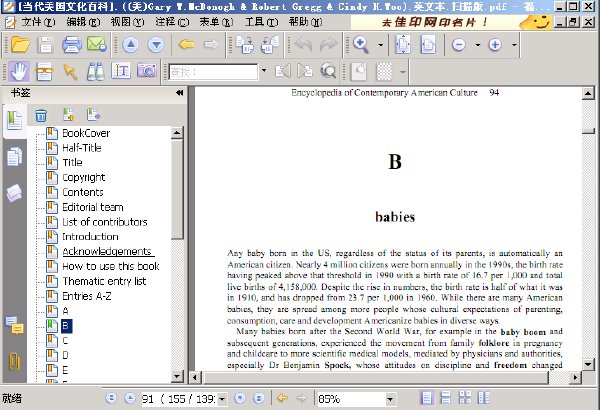Select the Hand tool
The image size is (600, 410).
click(x=18, y=71)
